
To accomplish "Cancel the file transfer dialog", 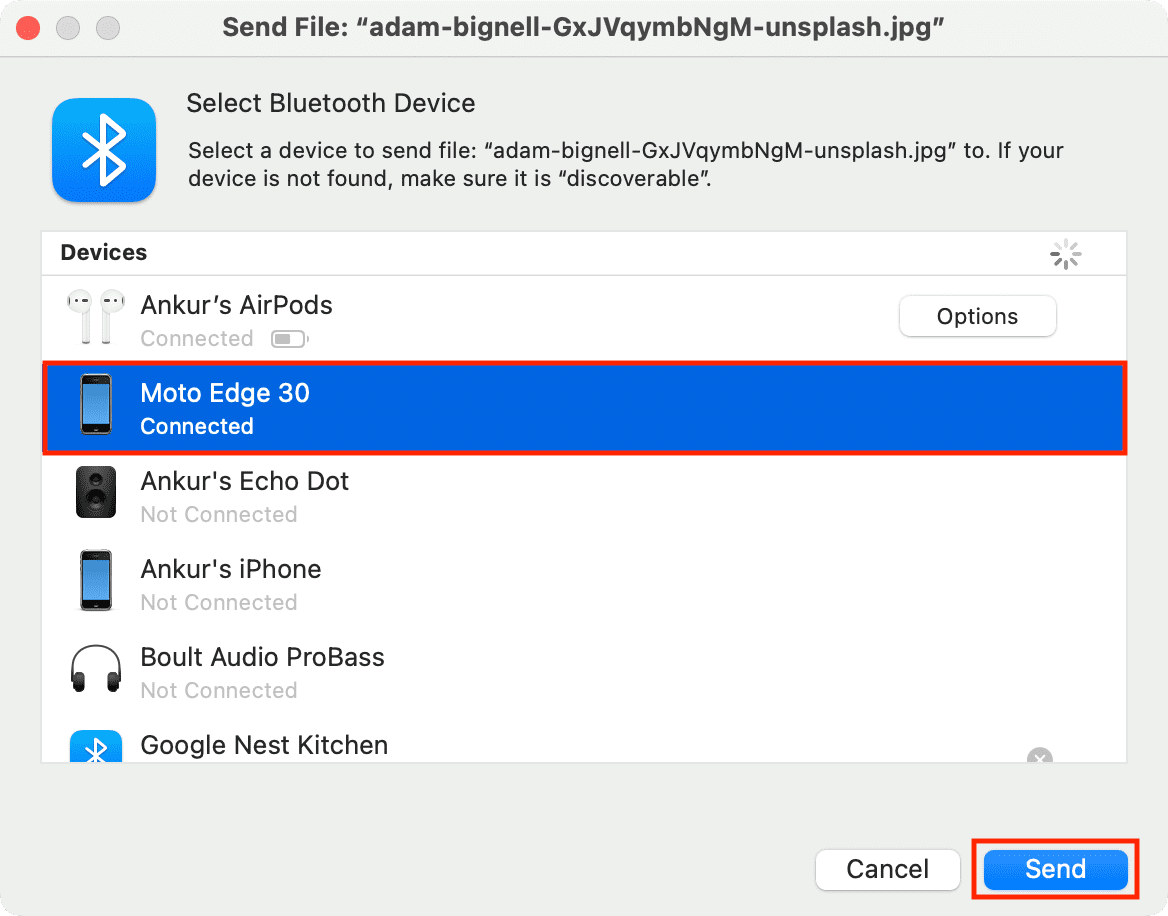I will point(887,869).
